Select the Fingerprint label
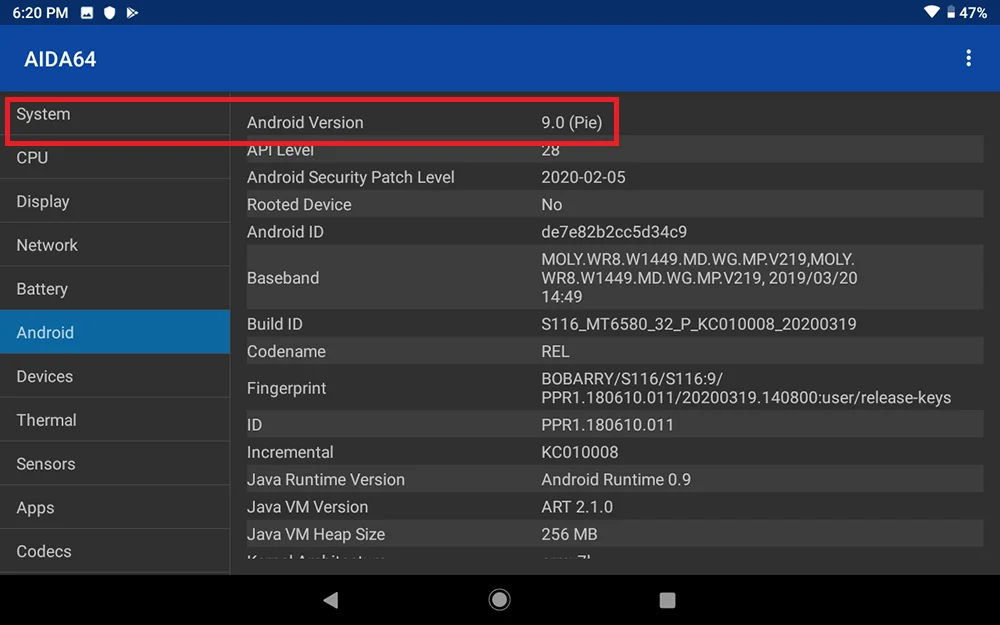The height and width of the screenshot is (625, 1000). [286, 388]
